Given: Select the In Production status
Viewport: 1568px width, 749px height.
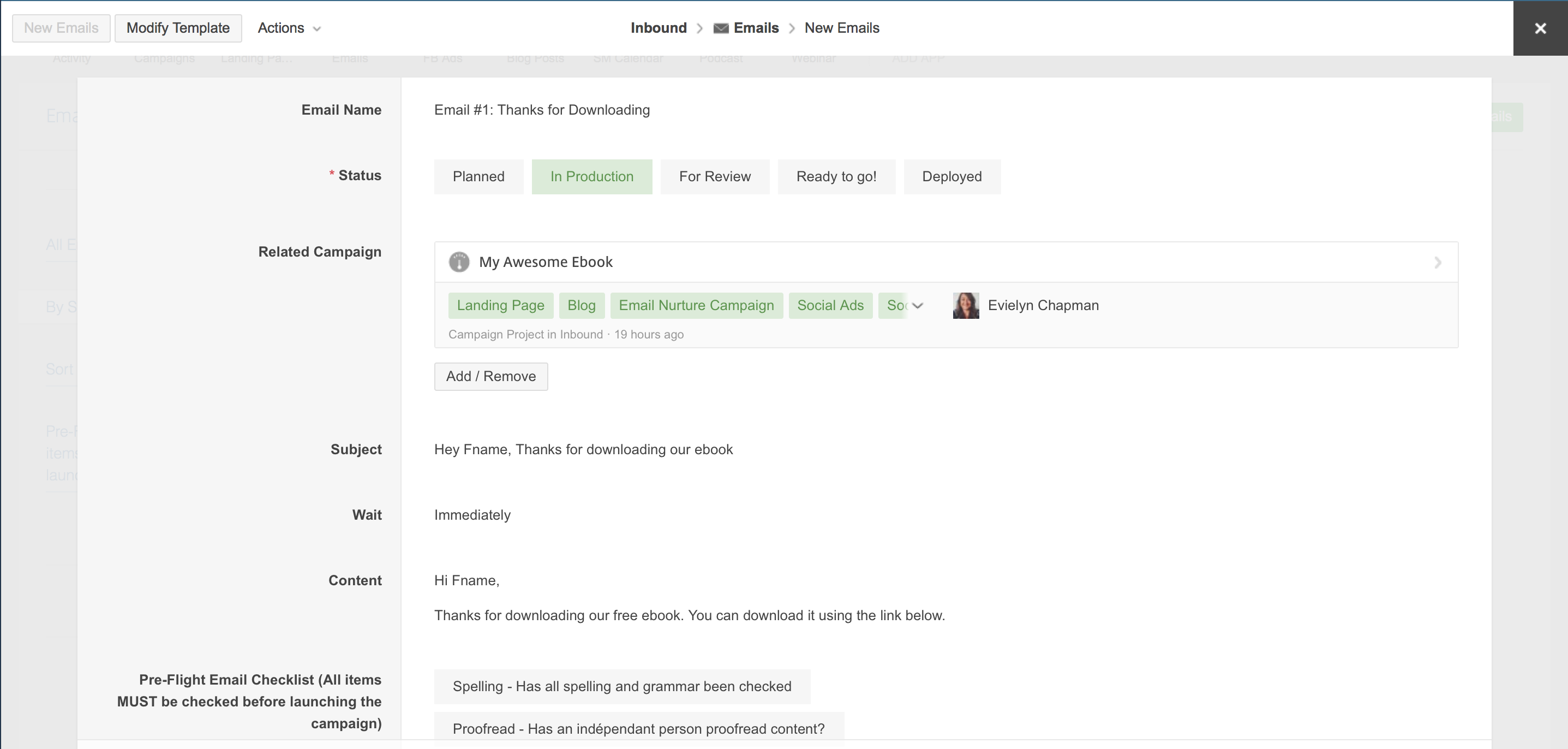Looking at the screenshot, I should (591, 176).
